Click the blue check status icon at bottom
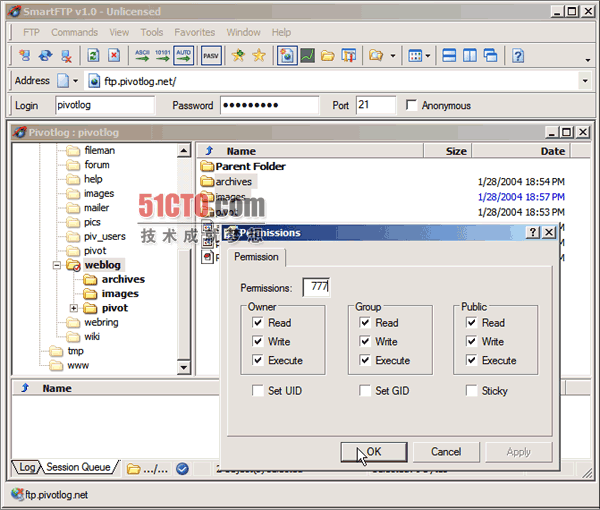Screen dimensions: 600x510 (x=182, y=469)
